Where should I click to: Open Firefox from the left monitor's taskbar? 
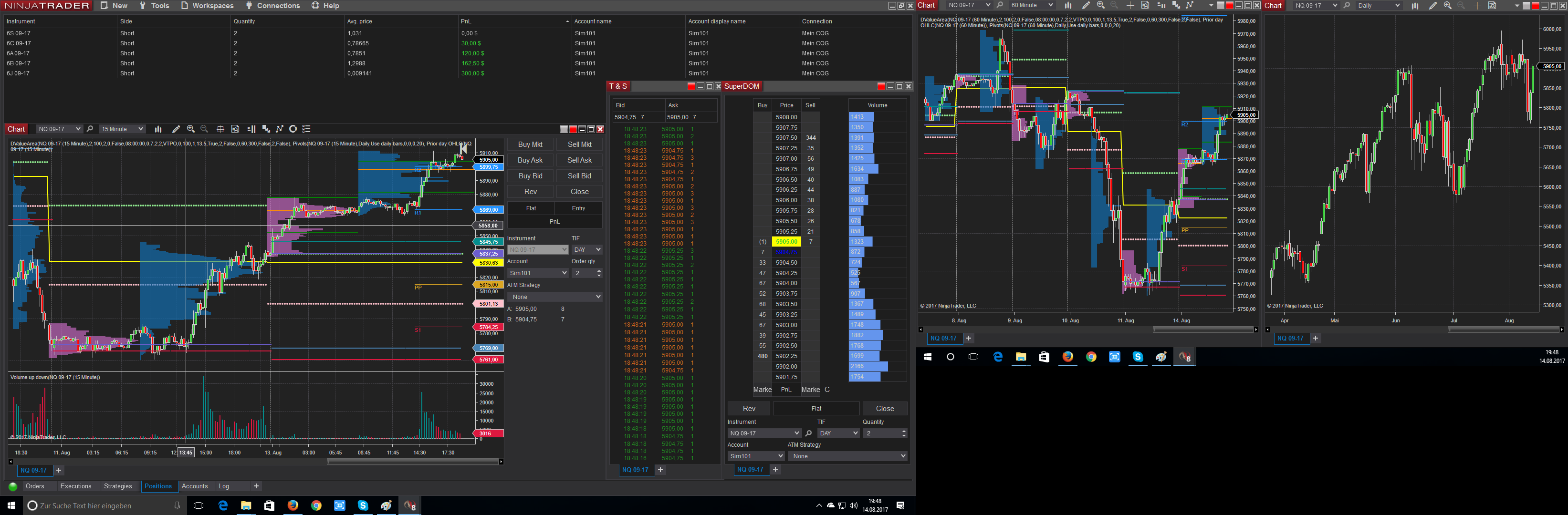coord(293,506)
